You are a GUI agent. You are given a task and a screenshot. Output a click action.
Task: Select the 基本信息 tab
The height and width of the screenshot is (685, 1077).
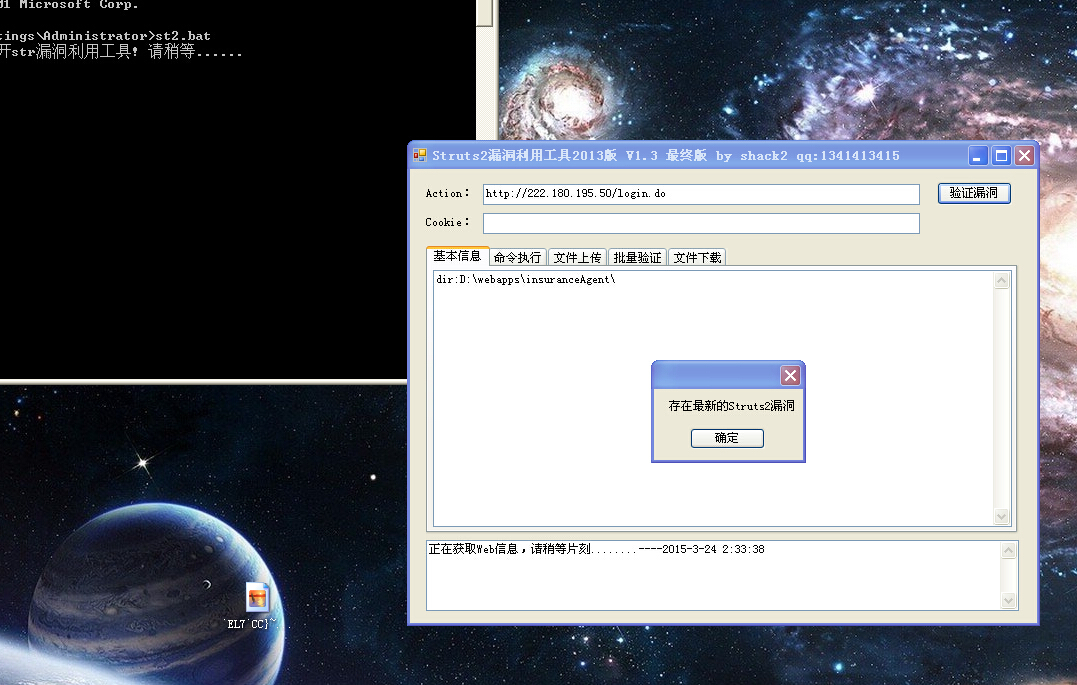click(x=457, y=256)
